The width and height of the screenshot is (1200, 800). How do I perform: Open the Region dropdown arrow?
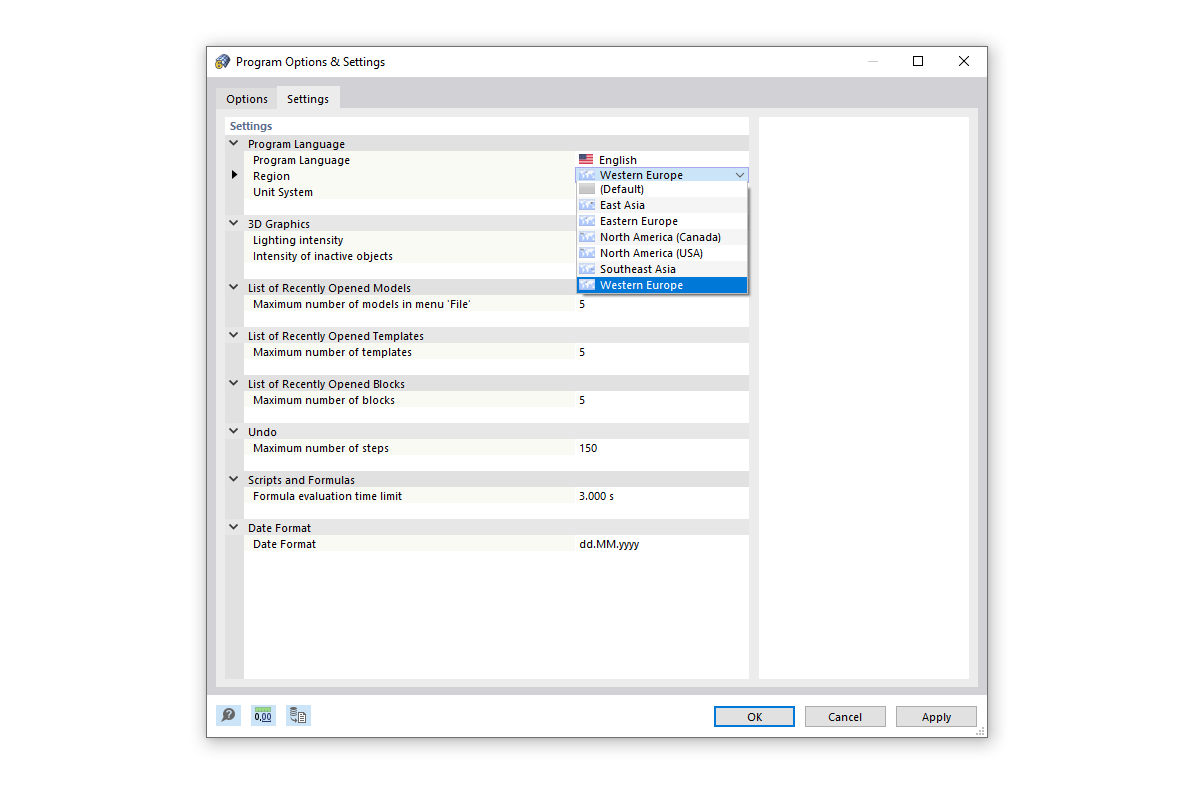(739, 174)
